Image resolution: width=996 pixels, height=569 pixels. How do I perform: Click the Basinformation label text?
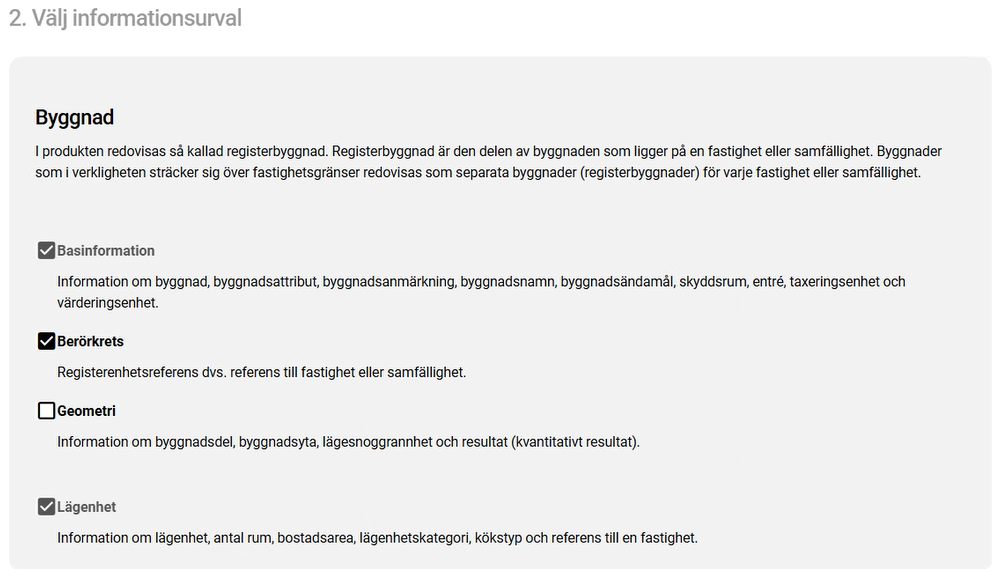pos(106,251)
